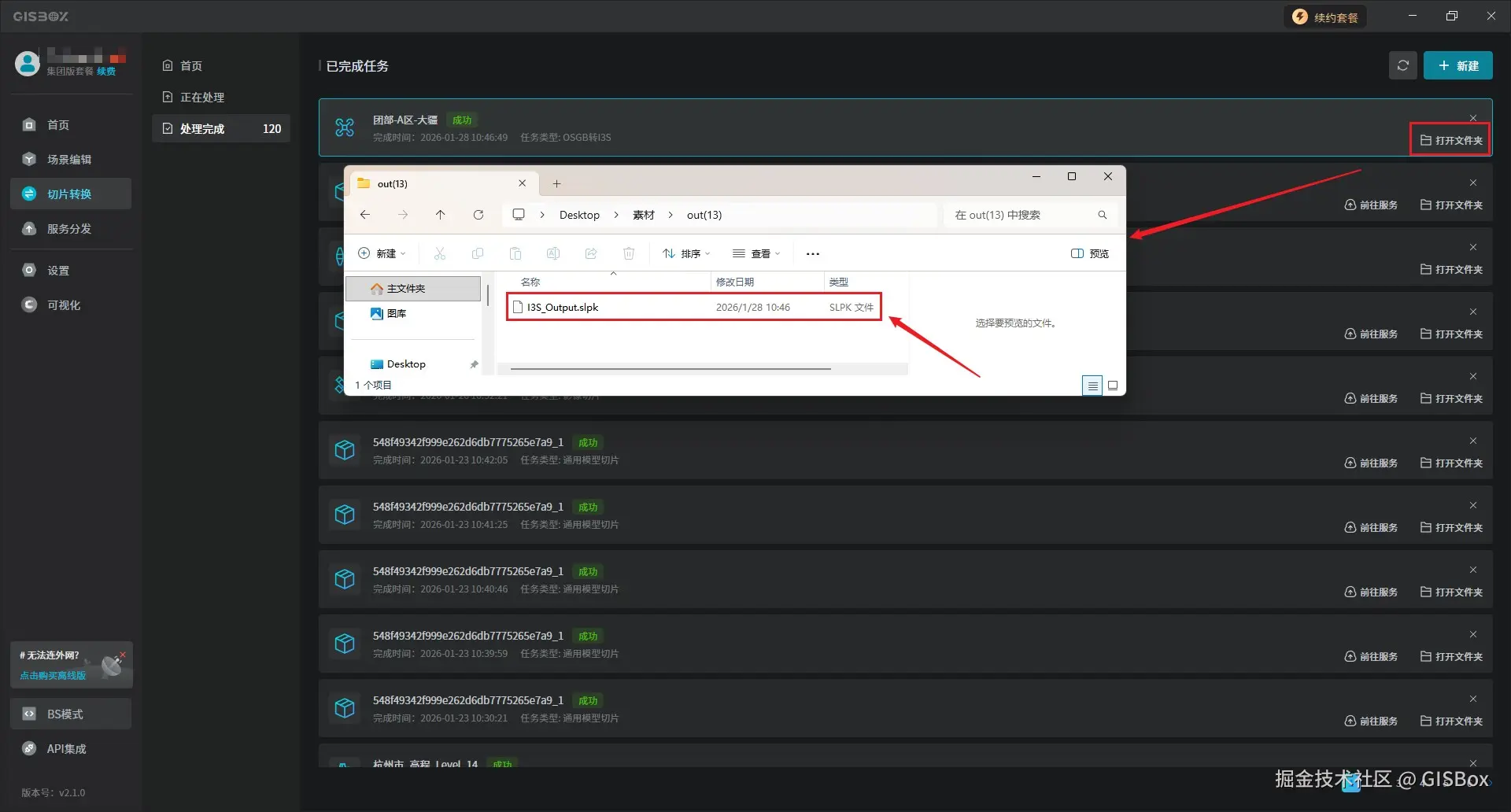Switch explorer to large icons view
This screenshot has height=812, width=1511.
tap(1113, 386)
